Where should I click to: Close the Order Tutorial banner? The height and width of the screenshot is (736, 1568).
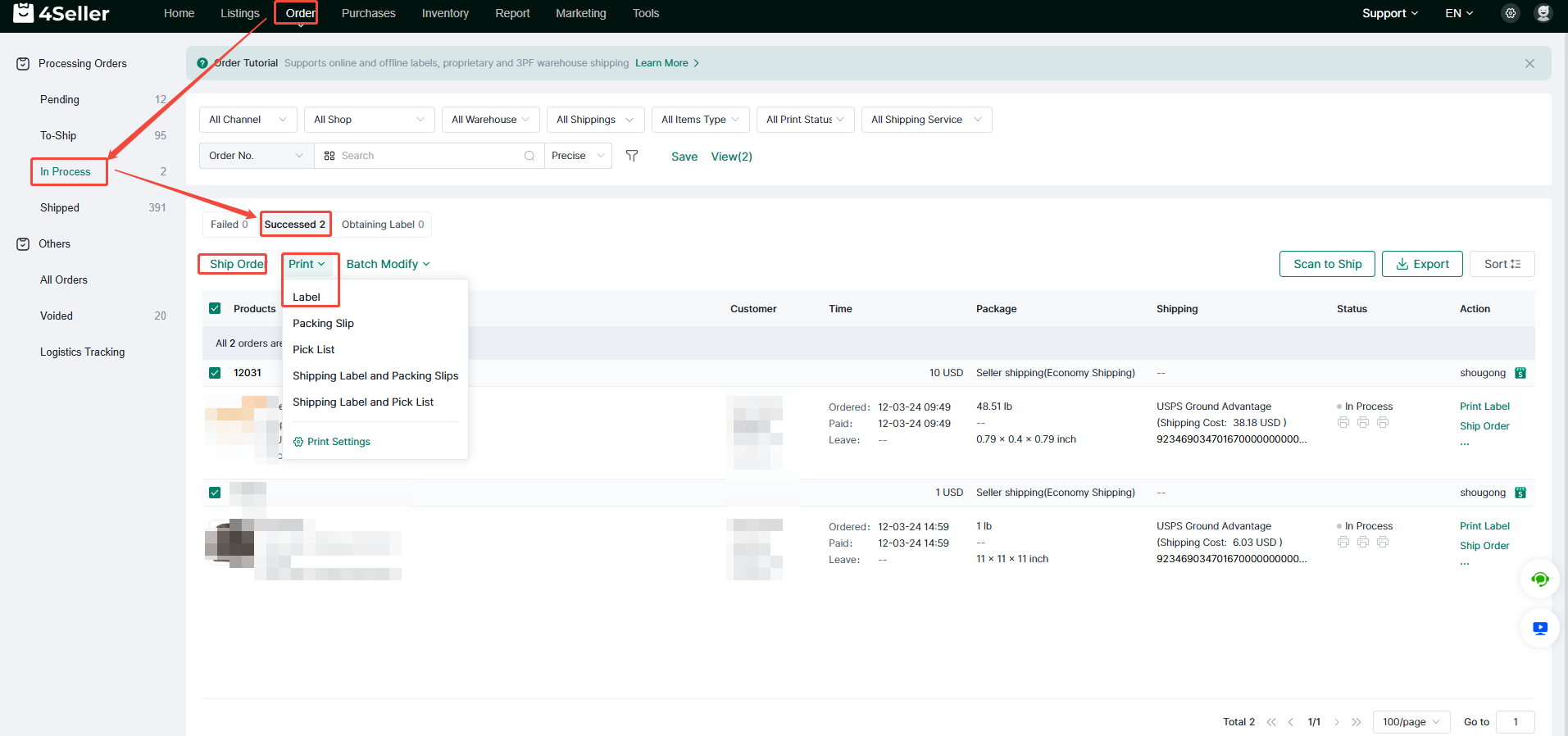[1529, 63]
